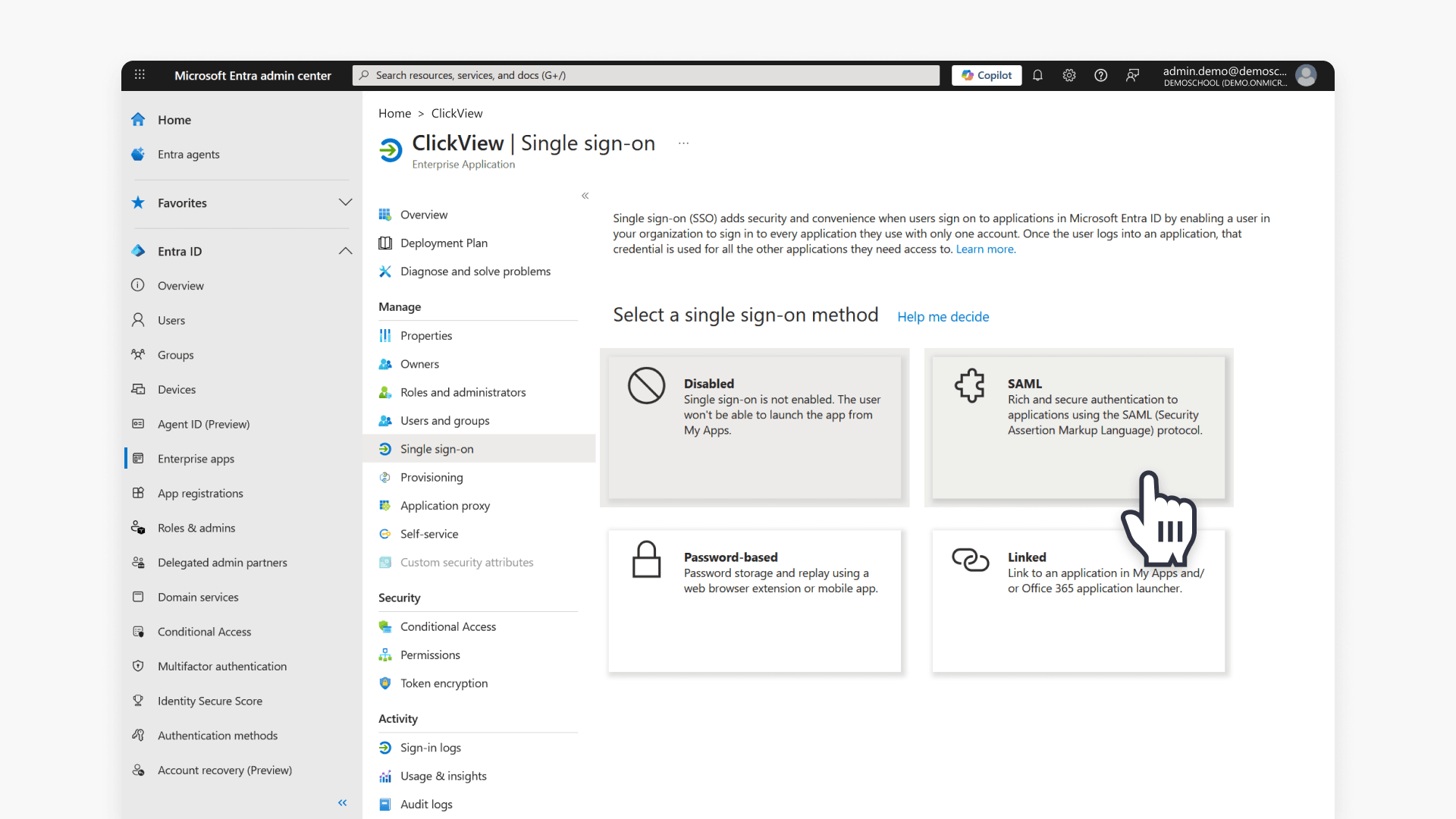This screenshot has width=1456, height=819.
Task: Click the Delegated admin partners icon
Action: pos(138,563)
